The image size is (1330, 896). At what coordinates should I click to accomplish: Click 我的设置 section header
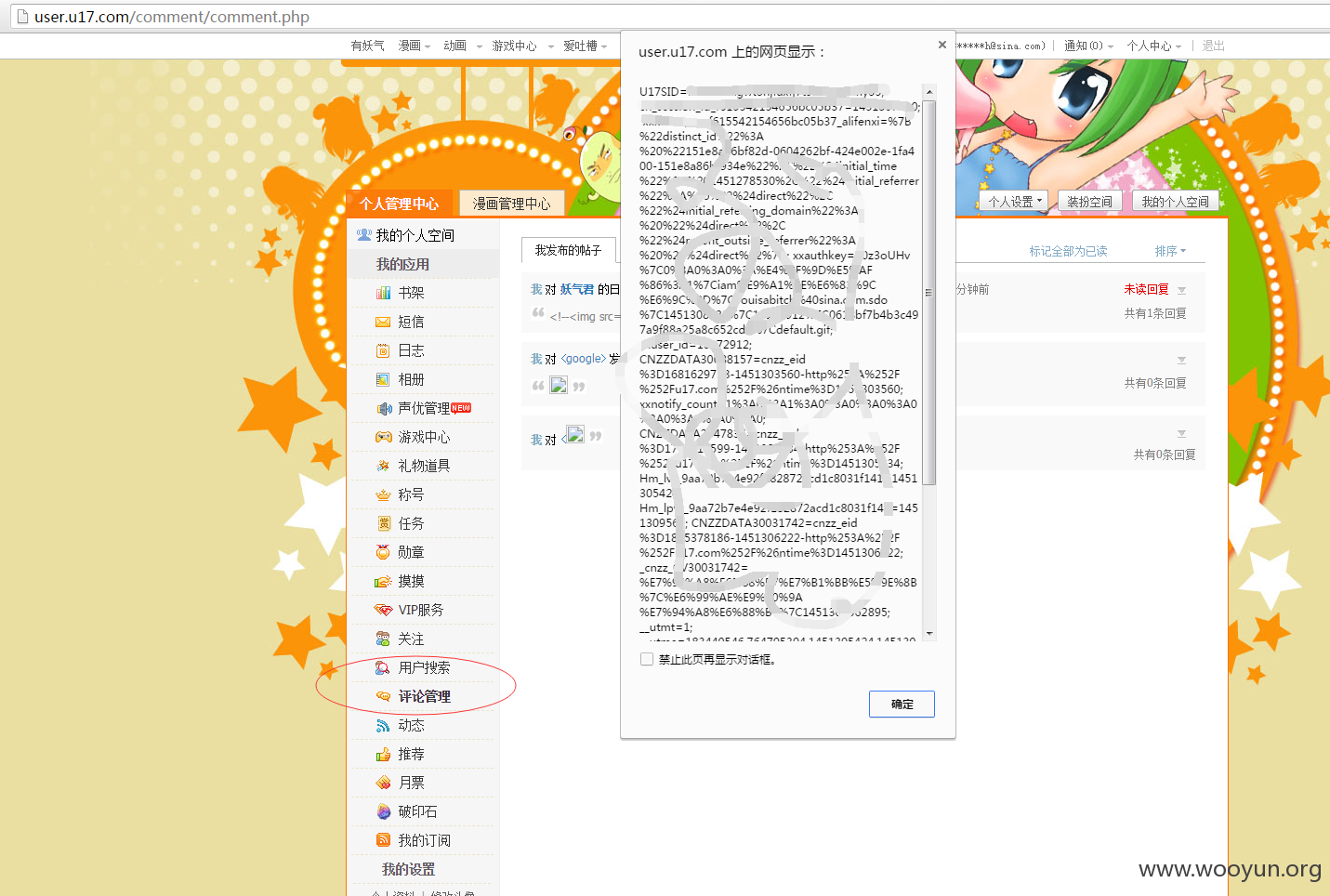(x=408, y=869)
